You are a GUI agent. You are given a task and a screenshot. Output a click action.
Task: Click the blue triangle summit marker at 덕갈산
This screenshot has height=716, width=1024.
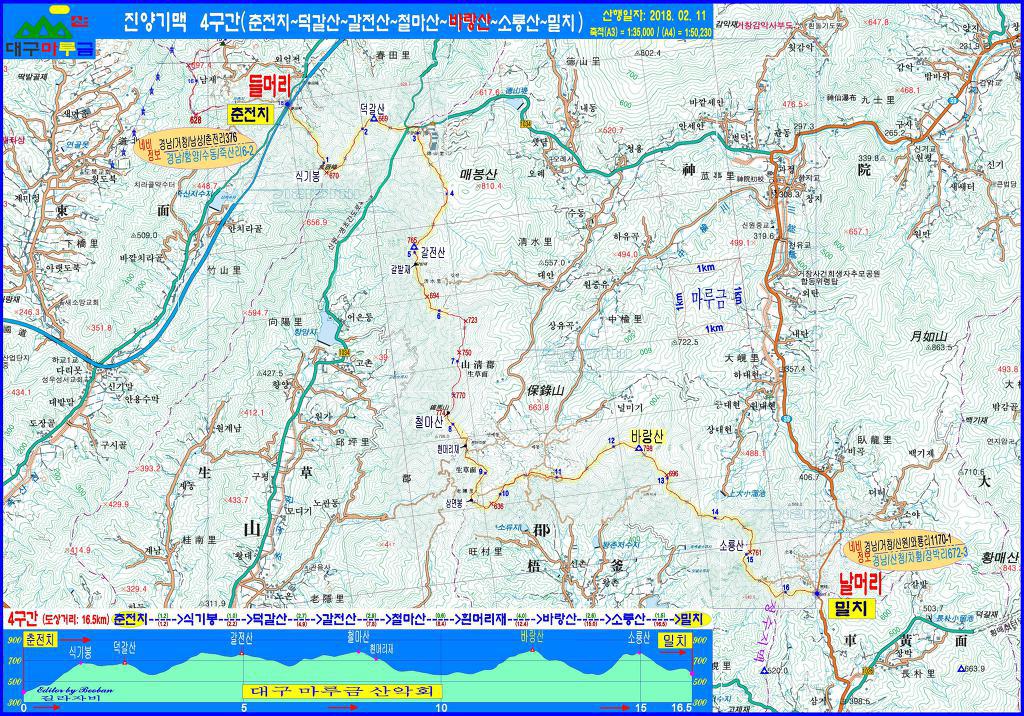coord(374,118)
